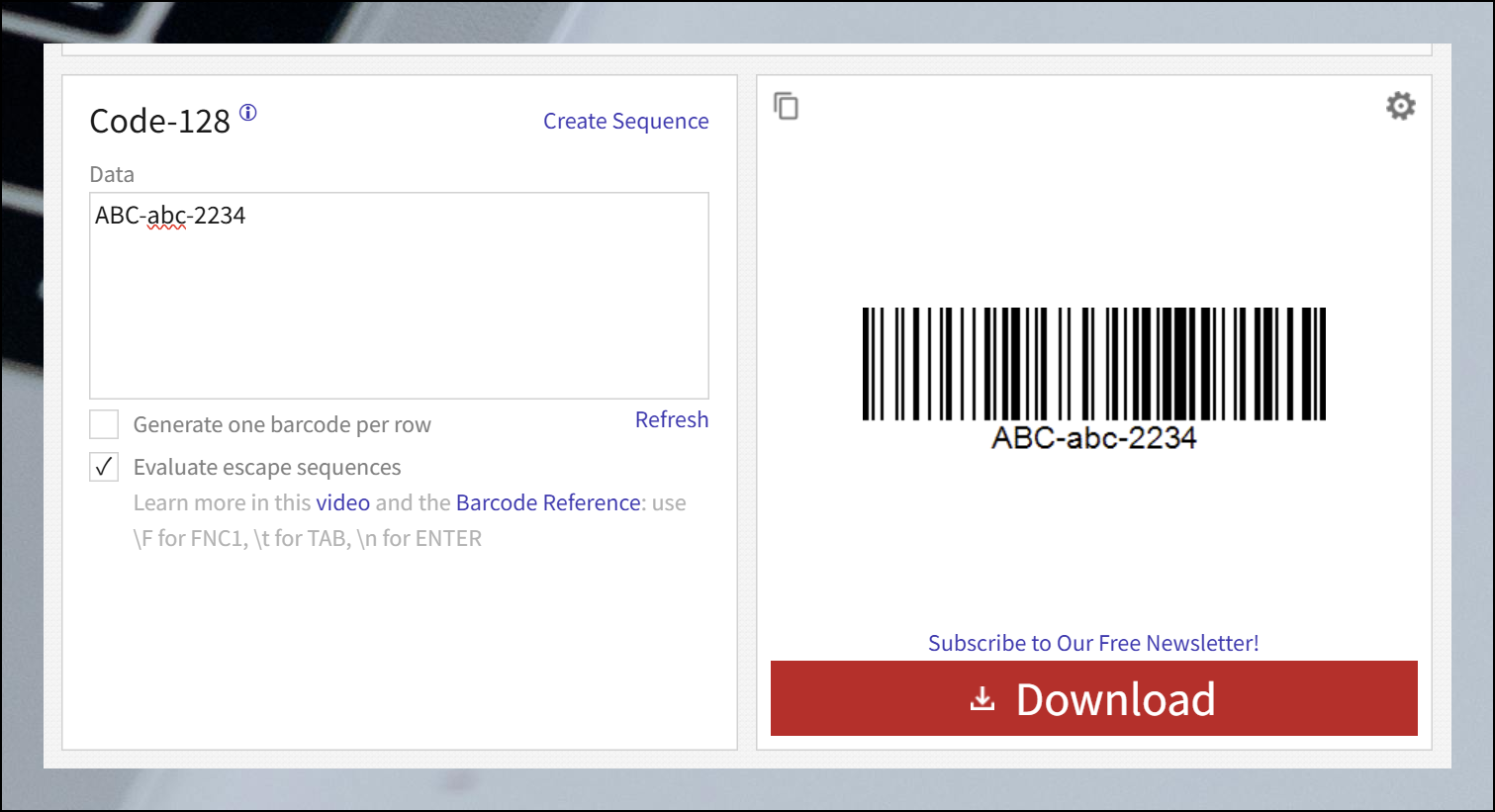Screen dimensions: 1495x812
Task: Open the video tutorial link
Action: (x=343, y=502)
